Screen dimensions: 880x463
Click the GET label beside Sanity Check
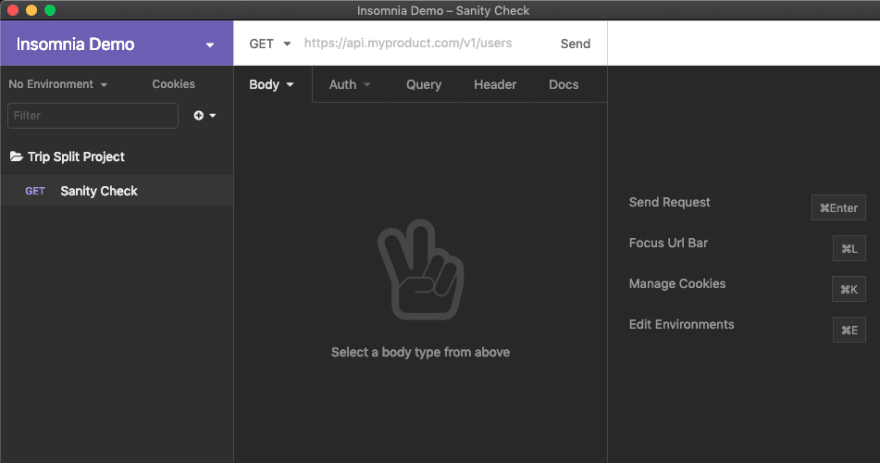pyautogui.click(x=35, y=191)
